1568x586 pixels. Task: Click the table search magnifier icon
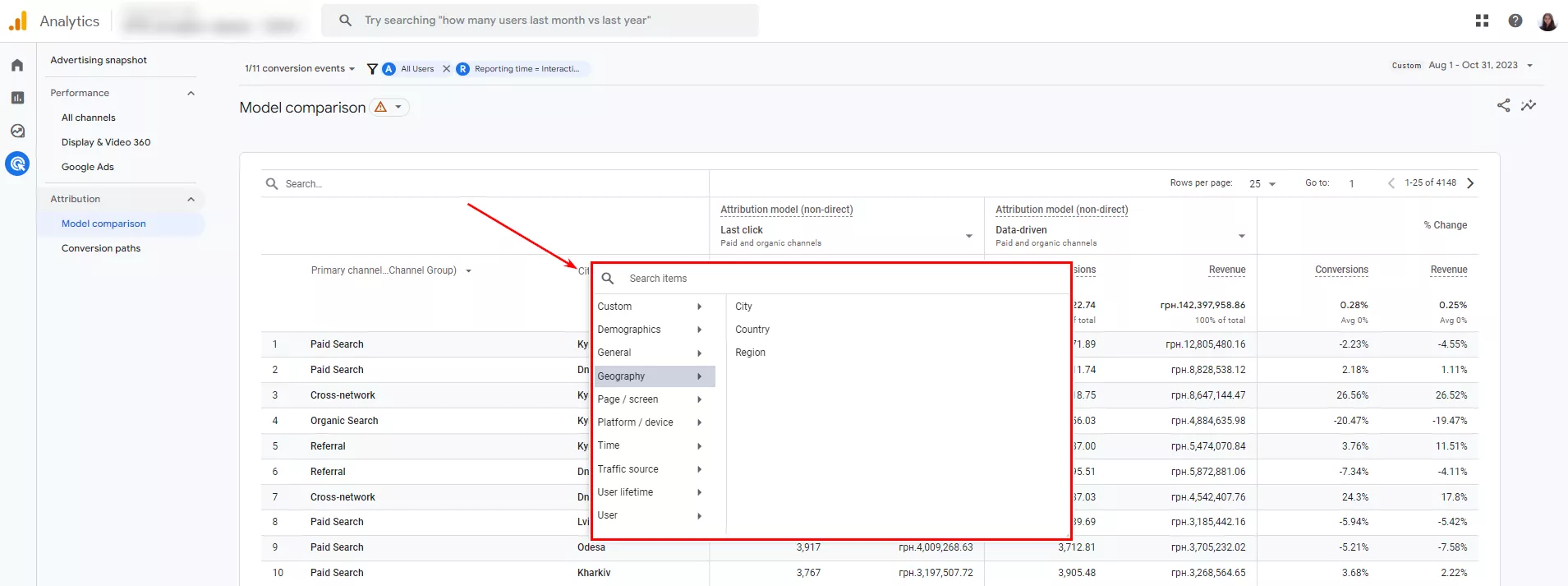272,183
